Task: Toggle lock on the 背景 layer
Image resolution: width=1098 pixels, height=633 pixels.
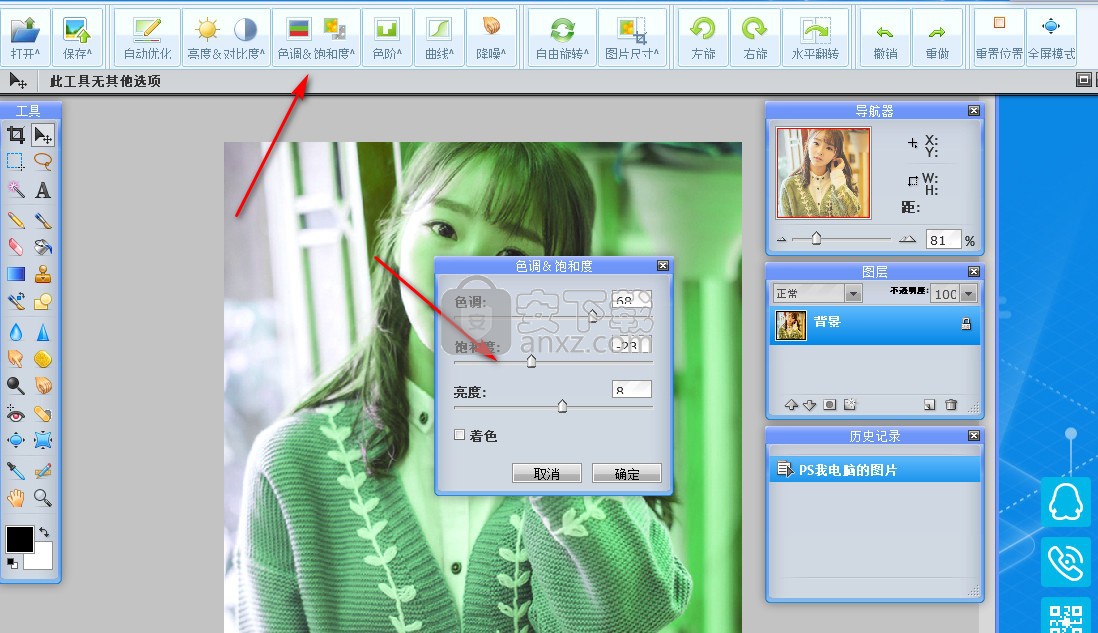Action: click(x=965, y=324)
